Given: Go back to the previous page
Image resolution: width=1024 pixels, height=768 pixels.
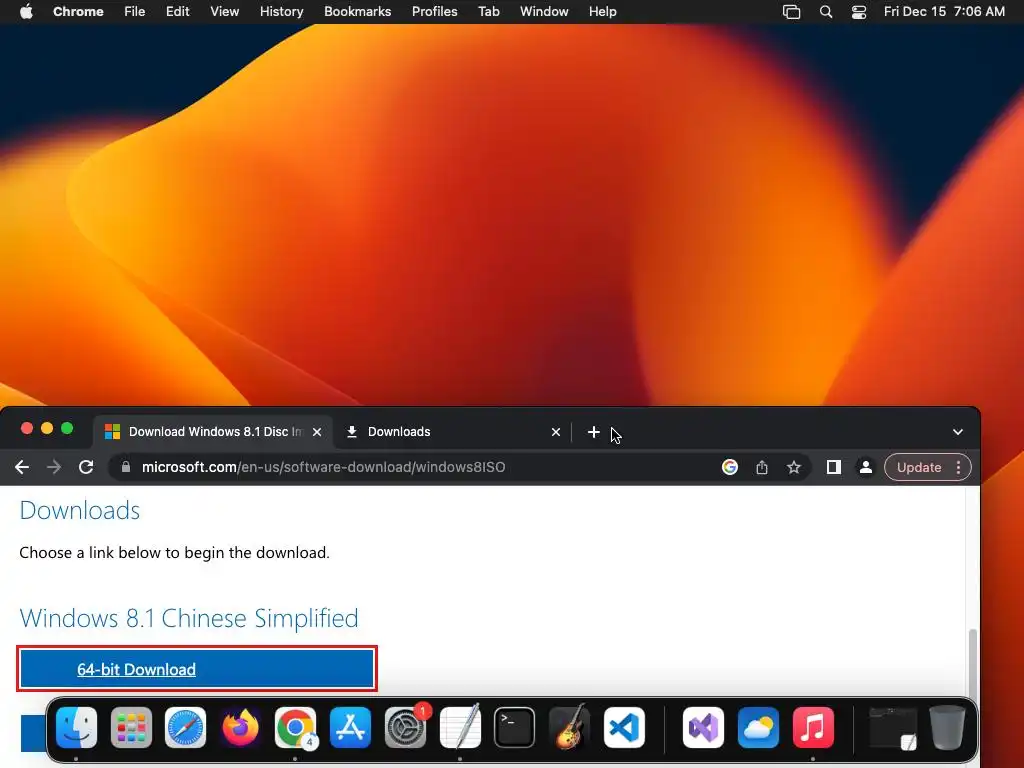Looking at the screenshot, I should pyautogui.click(x=22, y=467).
